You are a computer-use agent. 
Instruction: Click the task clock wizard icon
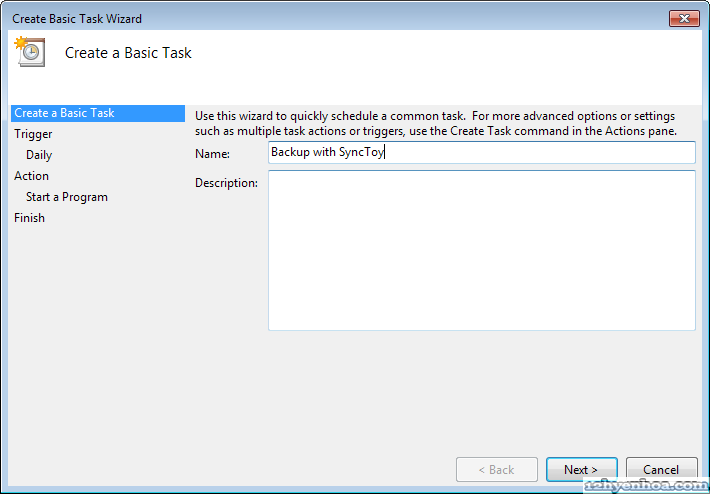pyautogui.click(x=28, y=52)
